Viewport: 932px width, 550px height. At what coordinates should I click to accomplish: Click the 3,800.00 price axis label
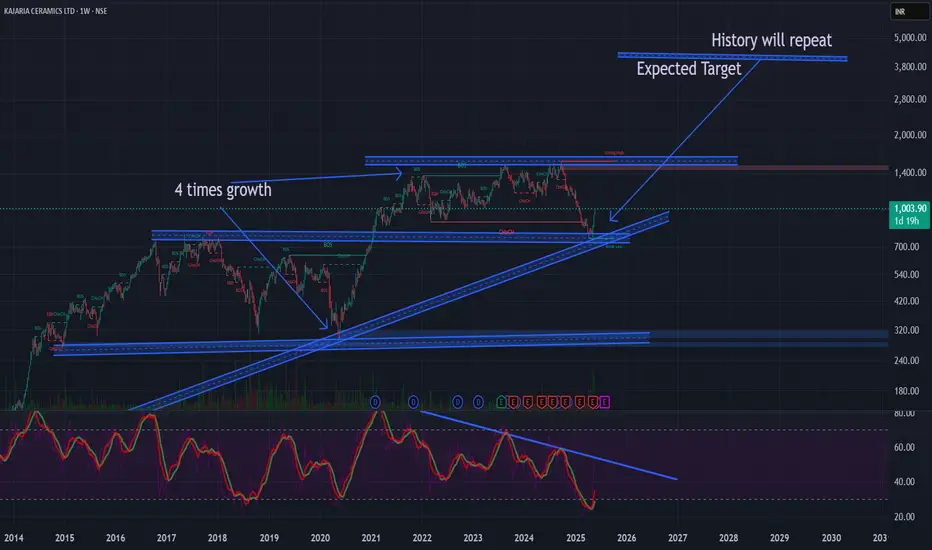pyautogui.click(x=910, y=67)
